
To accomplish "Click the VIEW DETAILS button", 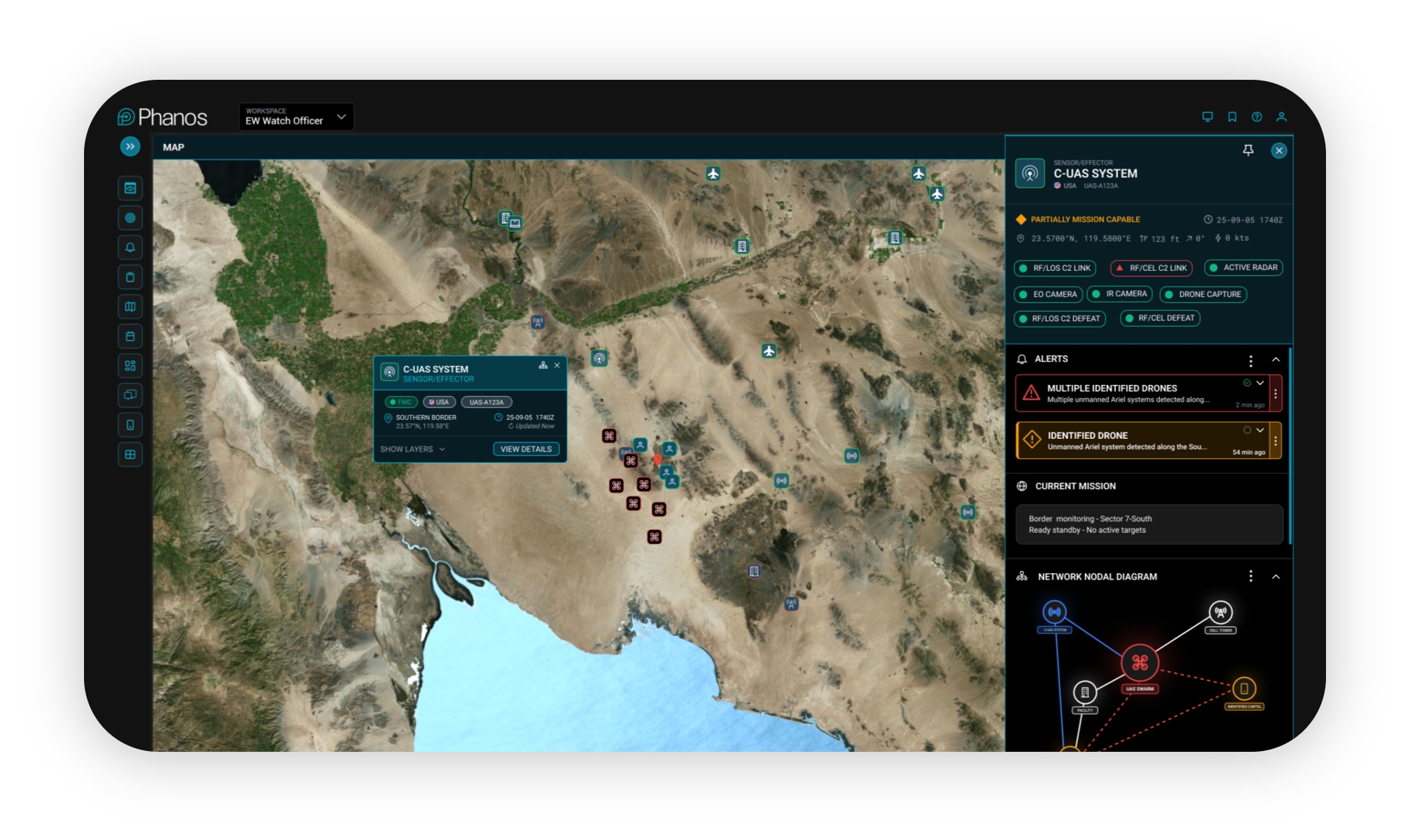I will click(x=526, y=449).
